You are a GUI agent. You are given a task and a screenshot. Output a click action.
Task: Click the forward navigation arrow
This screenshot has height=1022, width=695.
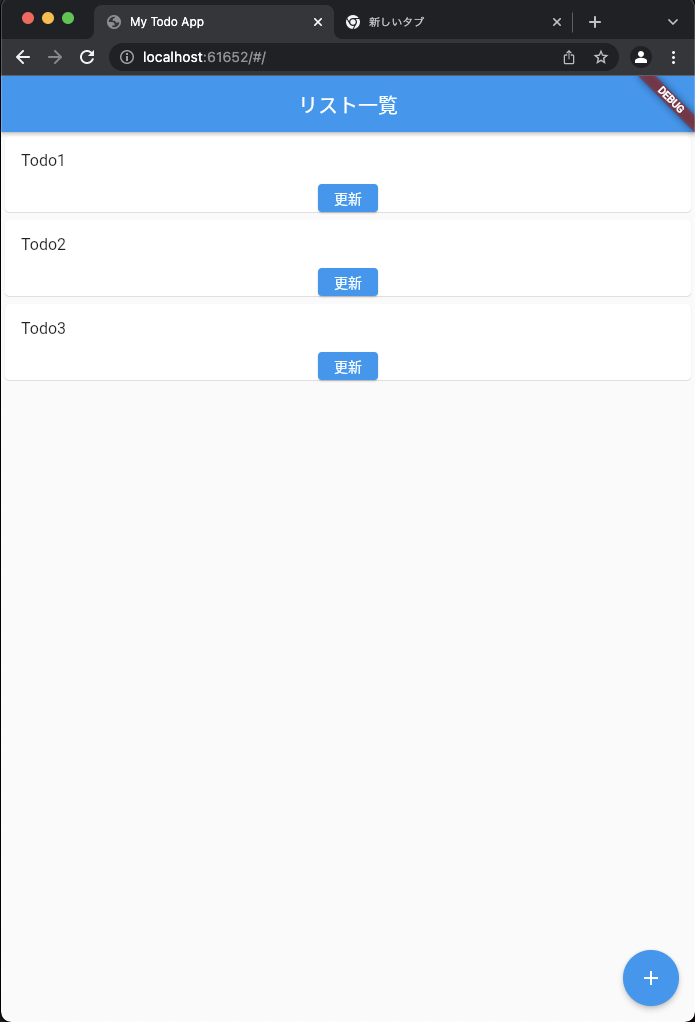click(55, 57)
